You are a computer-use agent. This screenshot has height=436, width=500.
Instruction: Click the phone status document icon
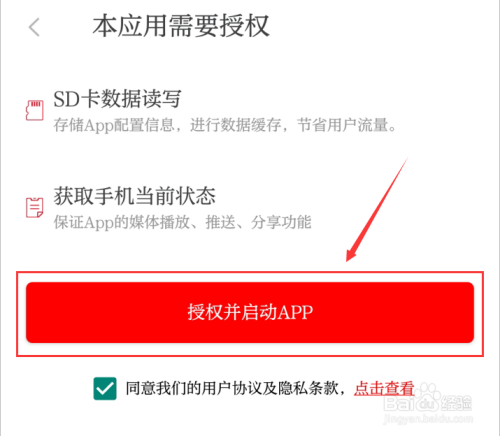coord(35,207)
